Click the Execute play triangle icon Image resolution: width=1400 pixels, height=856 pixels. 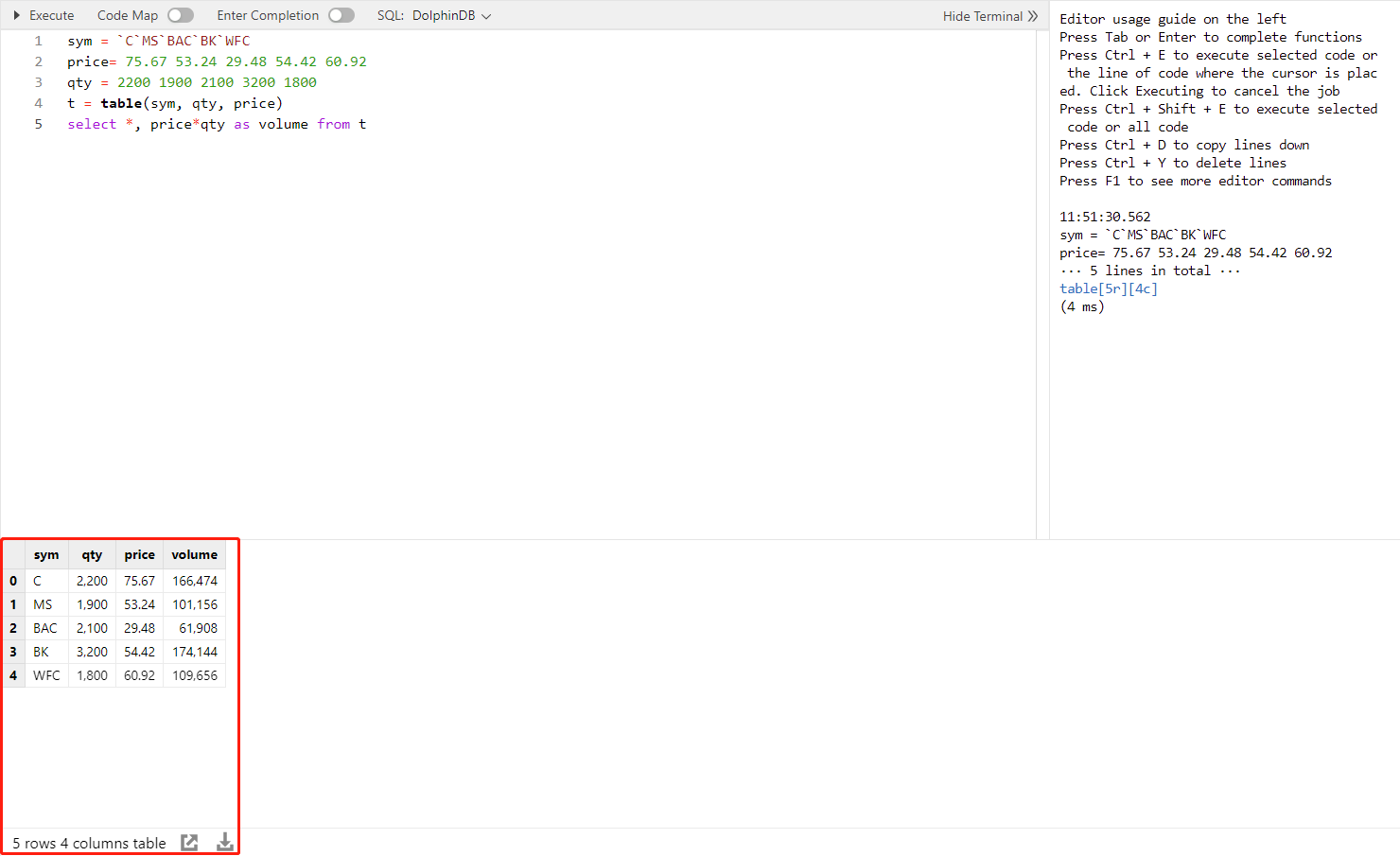coord(17,16)
